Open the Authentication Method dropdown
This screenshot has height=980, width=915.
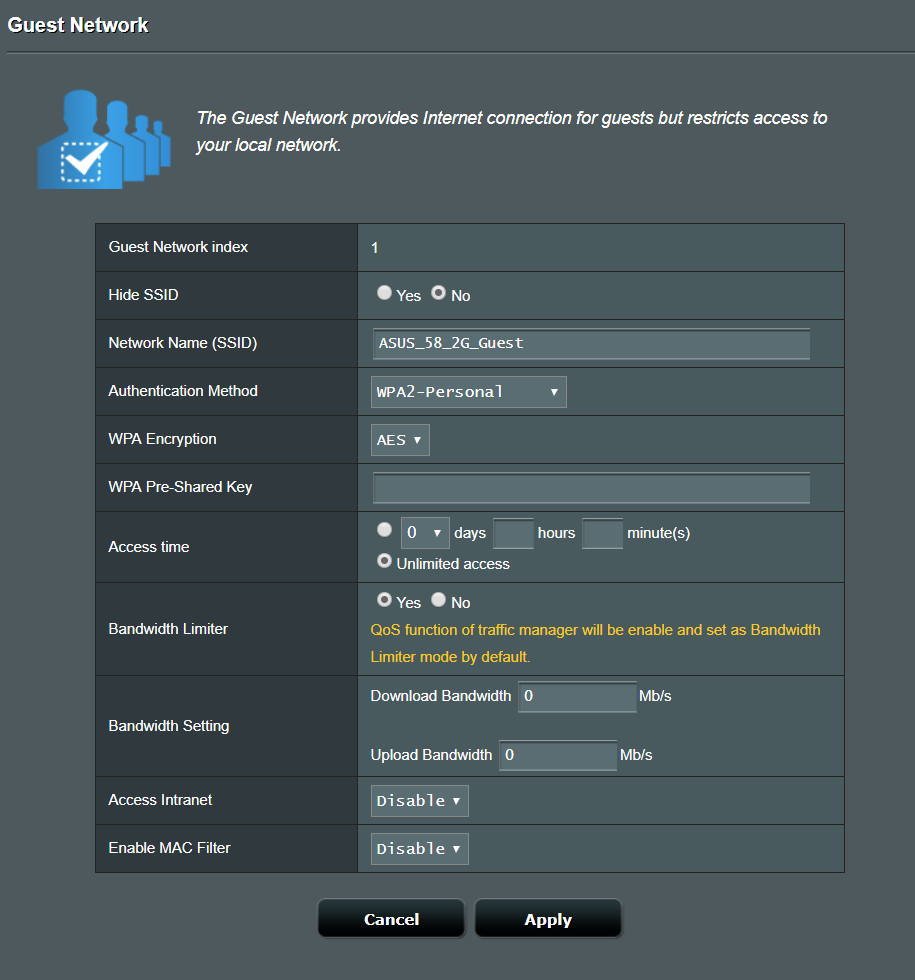click(469, 392)
